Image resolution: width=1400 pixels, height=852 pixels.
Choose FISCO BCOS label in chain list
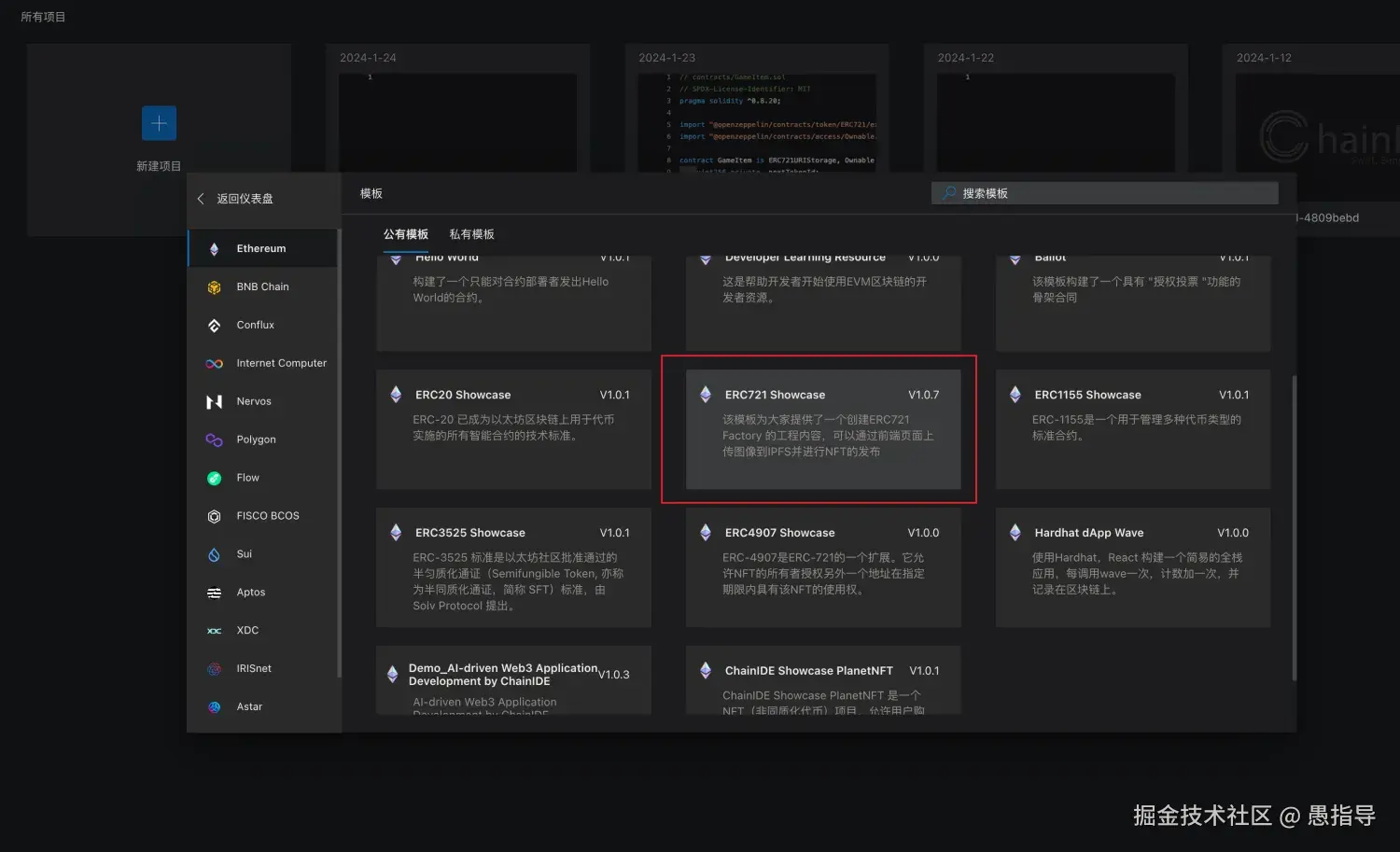point(268,516)
